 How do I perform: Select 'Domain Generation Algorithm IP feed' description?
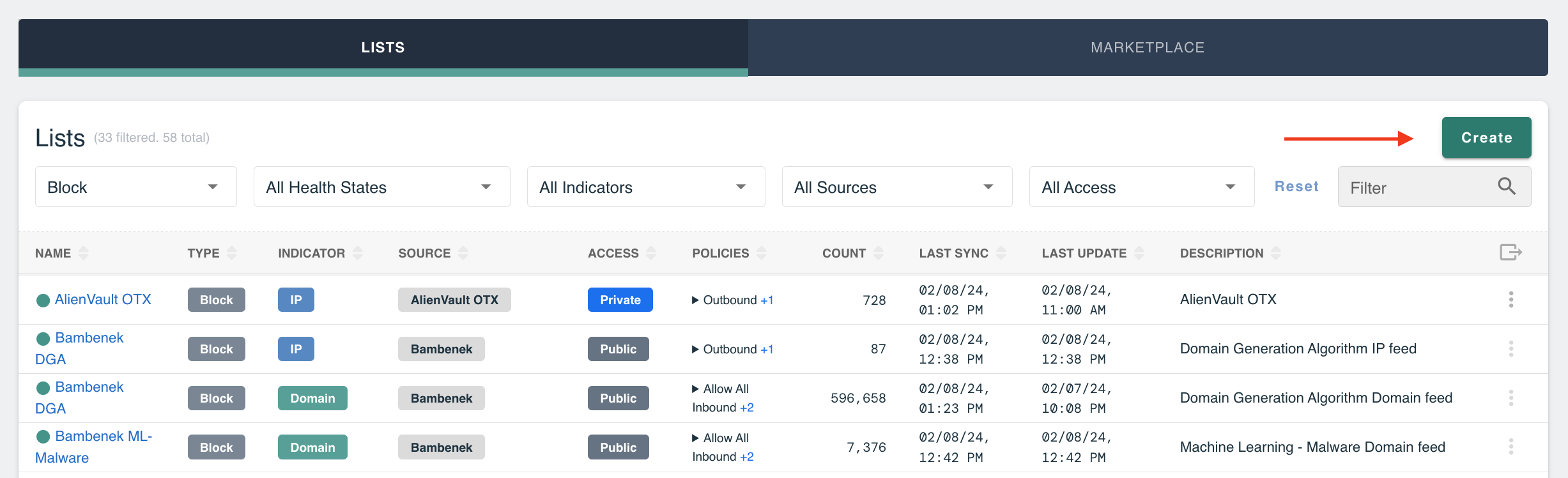[1298, 348]
